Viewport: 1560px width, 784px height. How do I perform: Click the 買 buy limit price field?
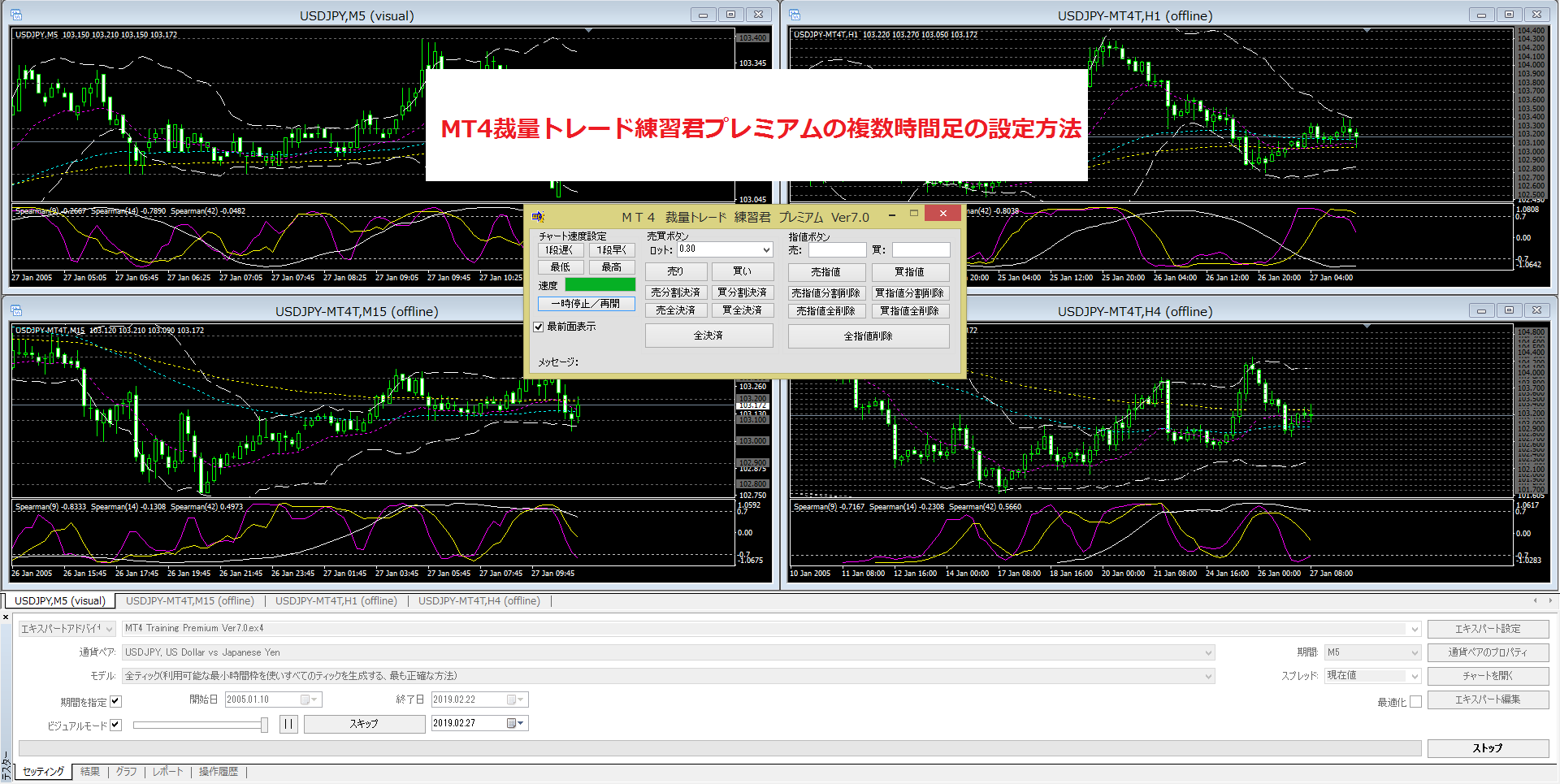pyautogui.click(x=921, y=250)
